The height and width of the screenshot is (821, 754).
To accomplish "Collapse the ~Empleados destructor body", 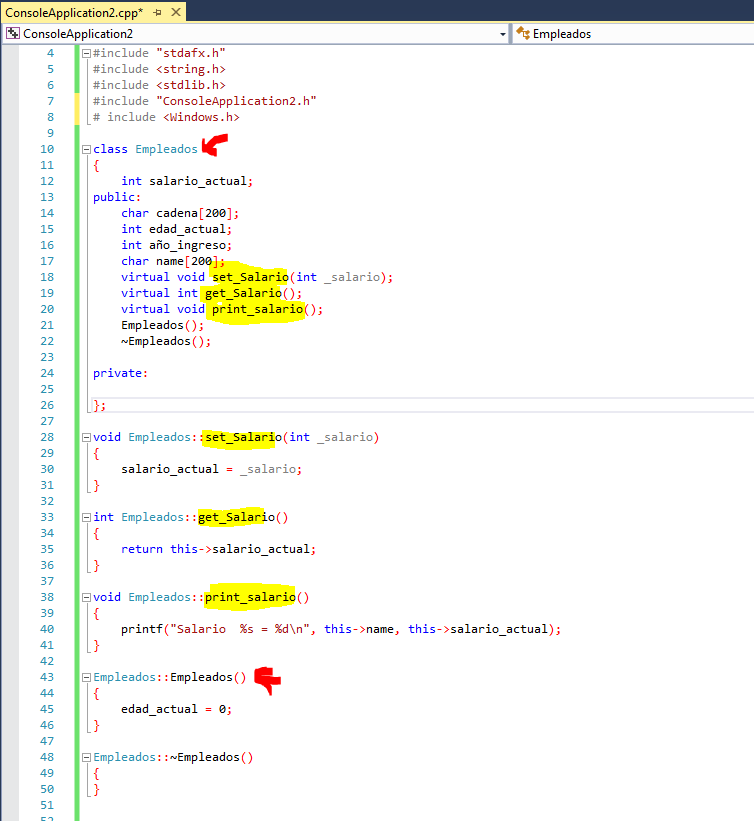I will 86,757.
